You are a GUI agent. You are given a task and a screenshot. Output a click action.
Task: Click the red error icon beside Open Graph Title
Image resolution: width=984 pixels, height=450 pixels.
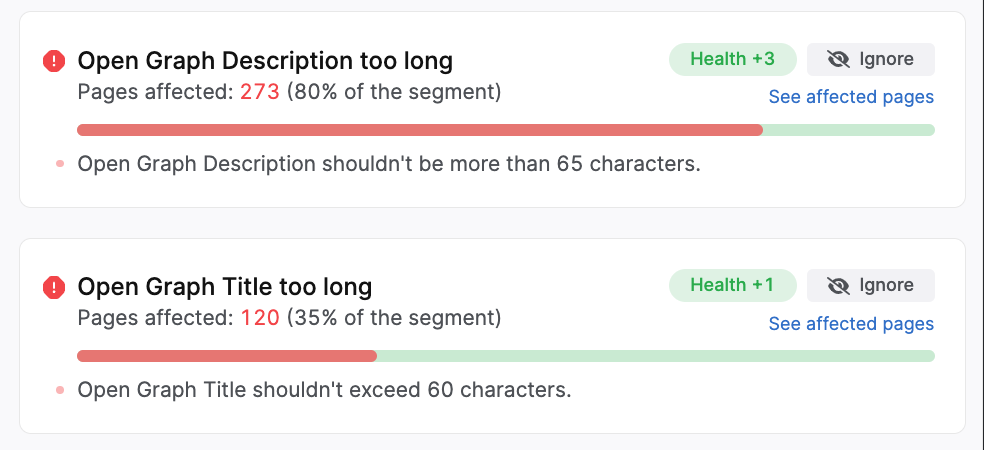click(54, 288)
